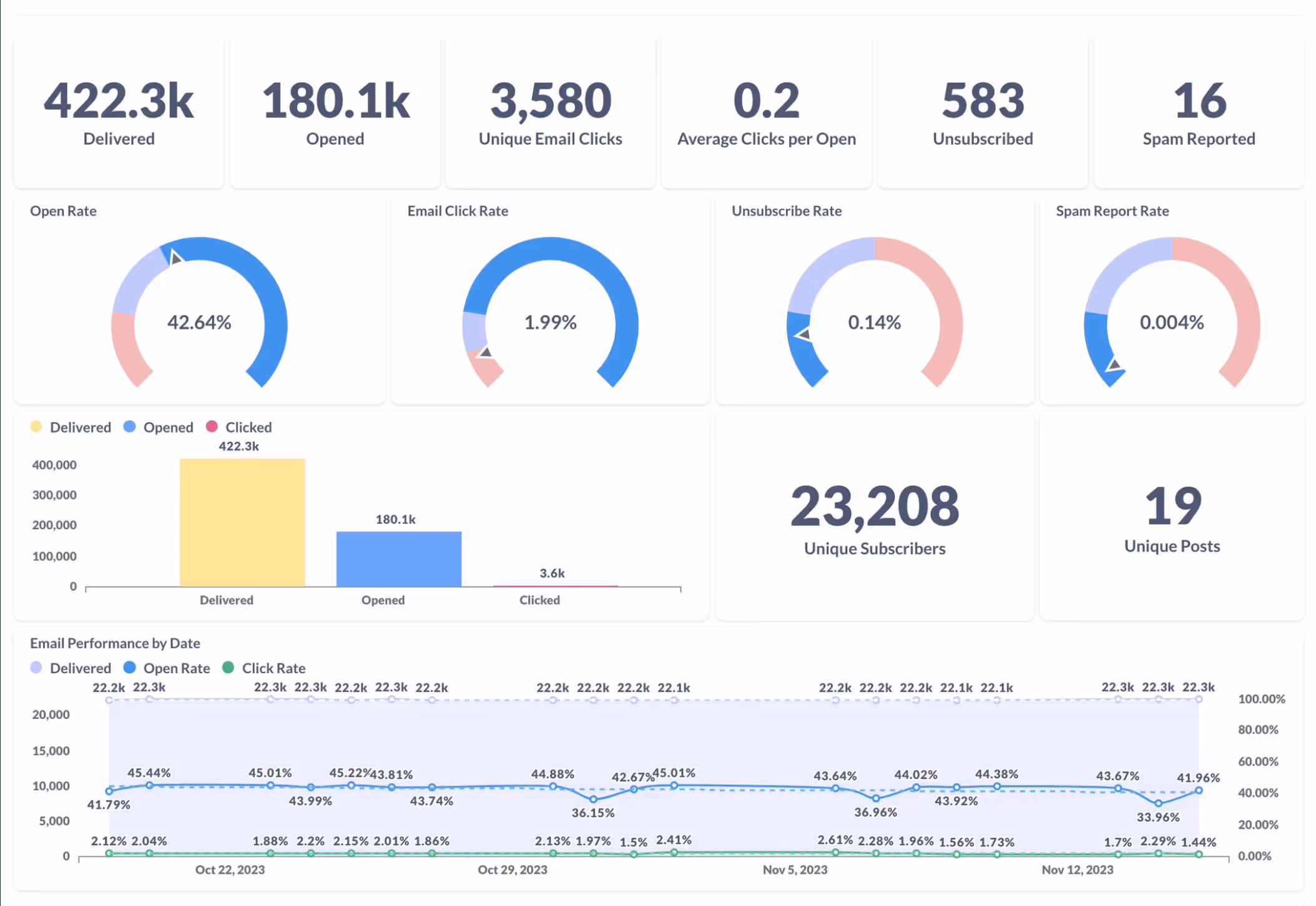Select the blue Opened bar
Viewport: 1316px width, 906px height.
click(398, 559)
